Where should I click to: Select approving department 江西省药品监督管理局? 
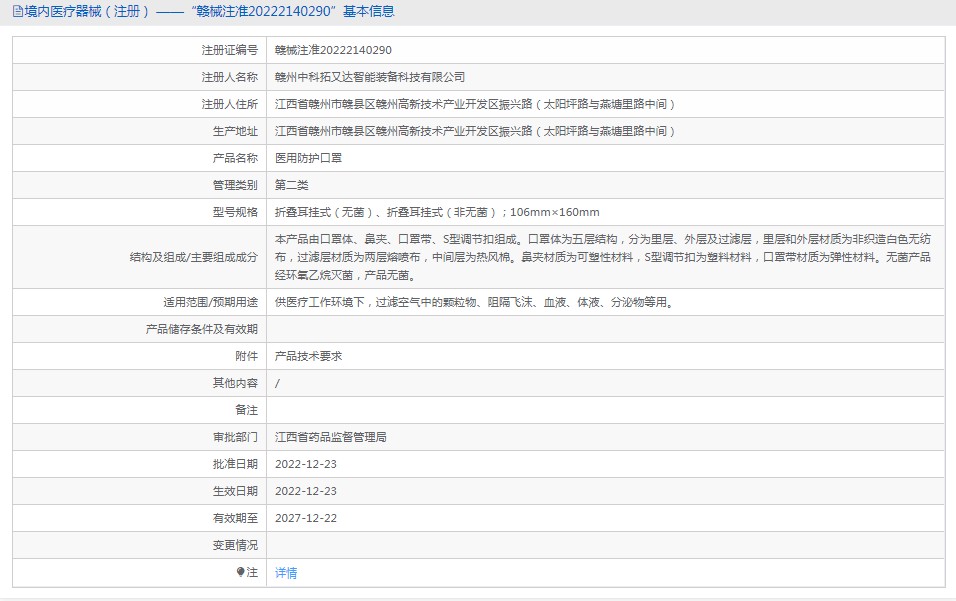(x=330, y=437)
